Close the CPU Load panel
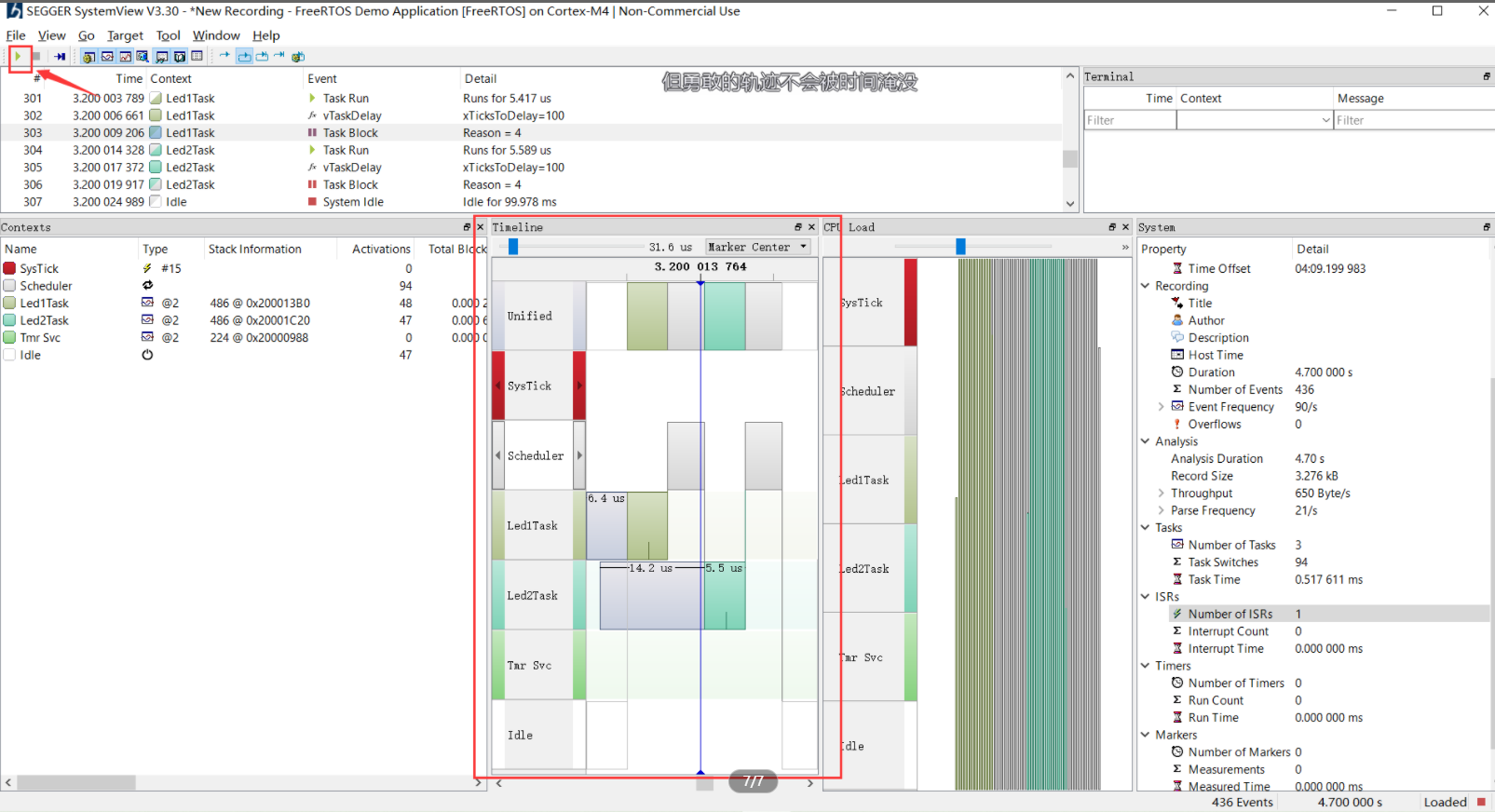Screen dimensions: 1495x812 pos(1125,227)
